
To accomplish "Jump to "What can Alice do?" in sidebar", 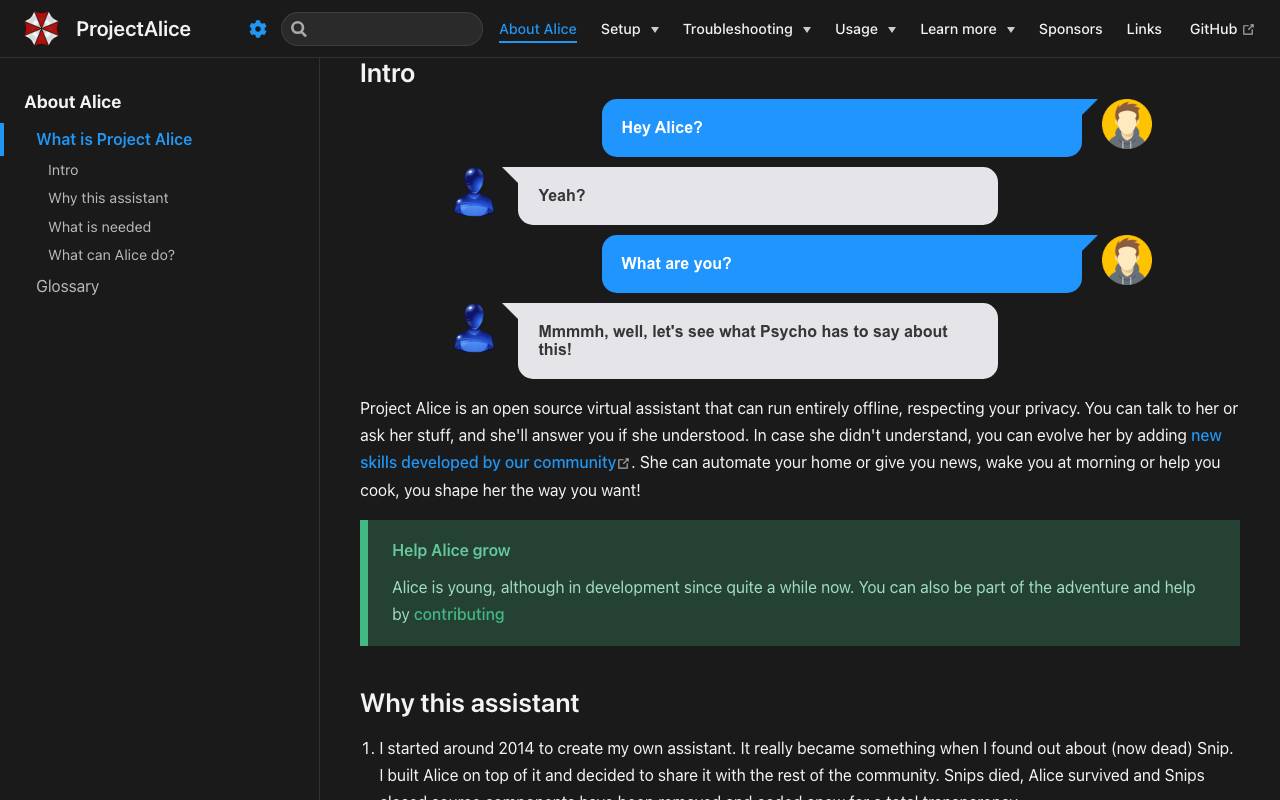I will point(111,255).
